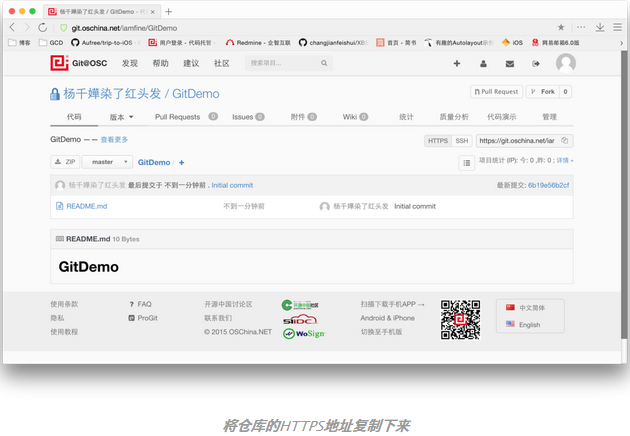Viewport: 630px width, 436px height.
Task: Open messages envelope icon in navbar
Action: pos(509,63)
